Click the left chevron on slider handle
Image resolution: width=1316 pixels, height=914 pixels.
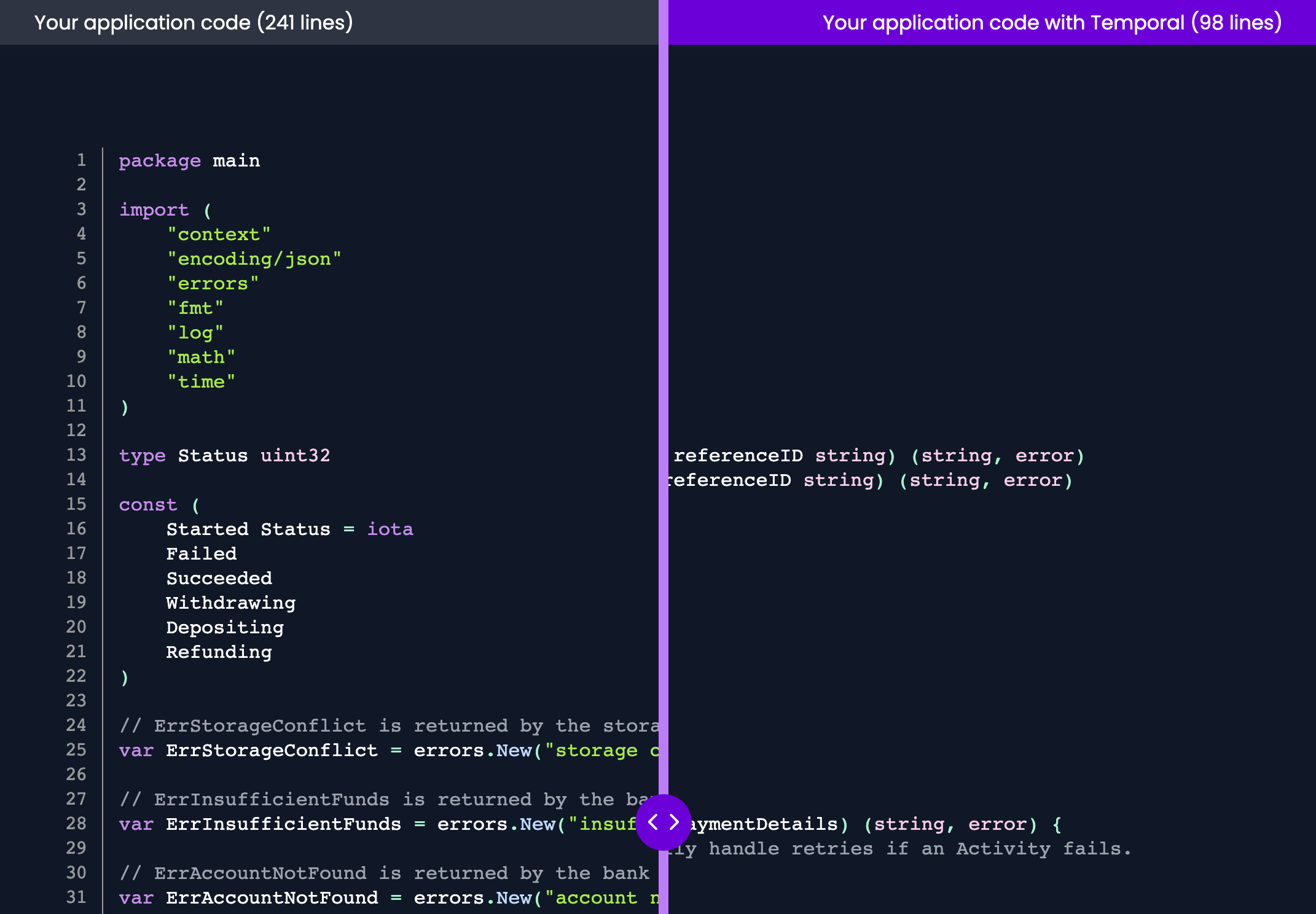pos(653,822)
